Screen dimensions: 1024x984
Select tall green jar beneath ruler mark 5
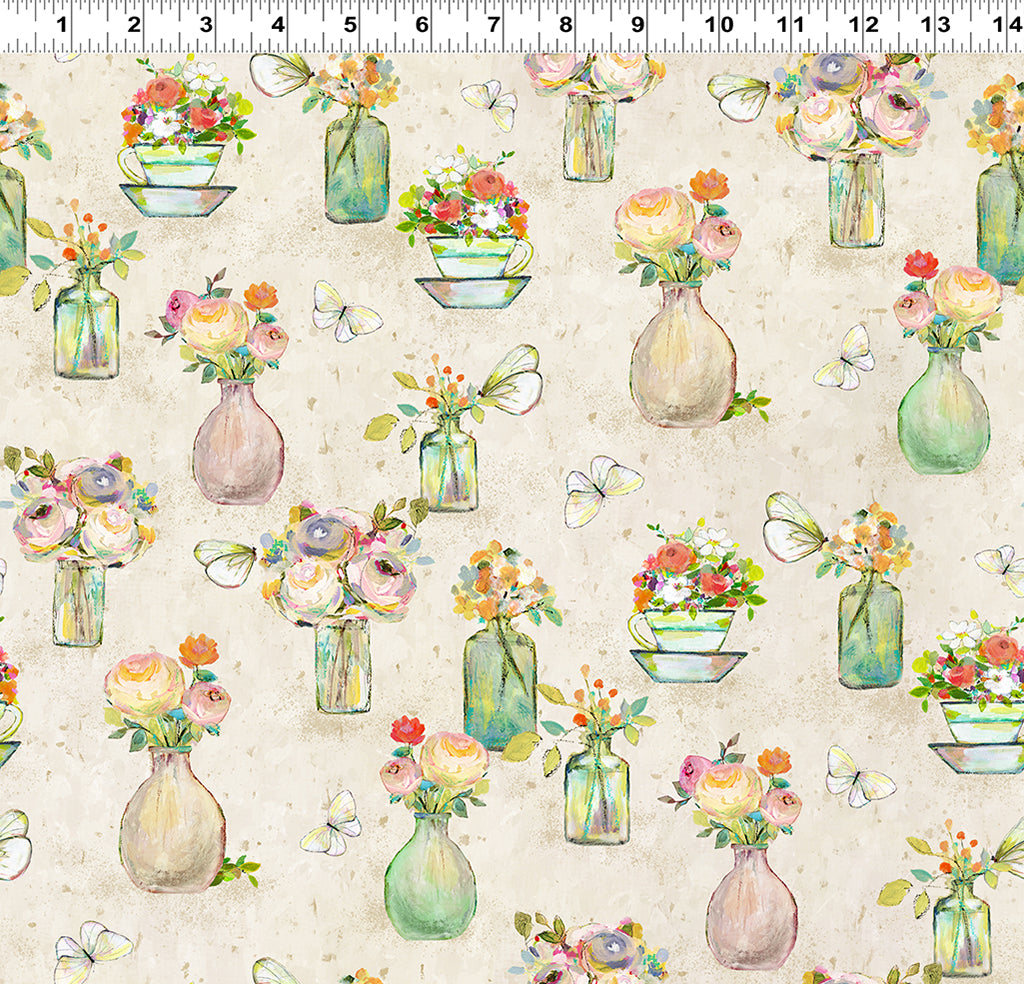coord(356,168)
